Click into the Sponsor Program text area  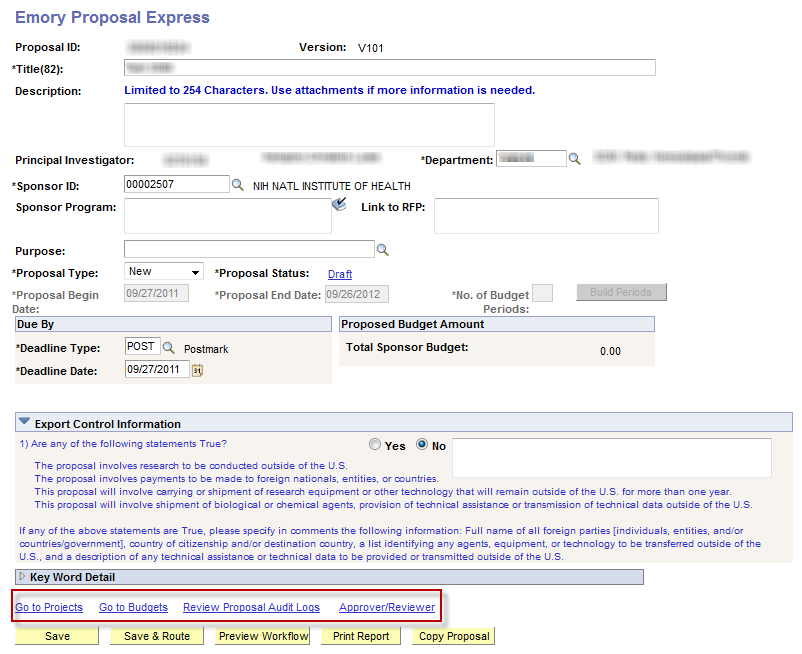pos(228,216)
